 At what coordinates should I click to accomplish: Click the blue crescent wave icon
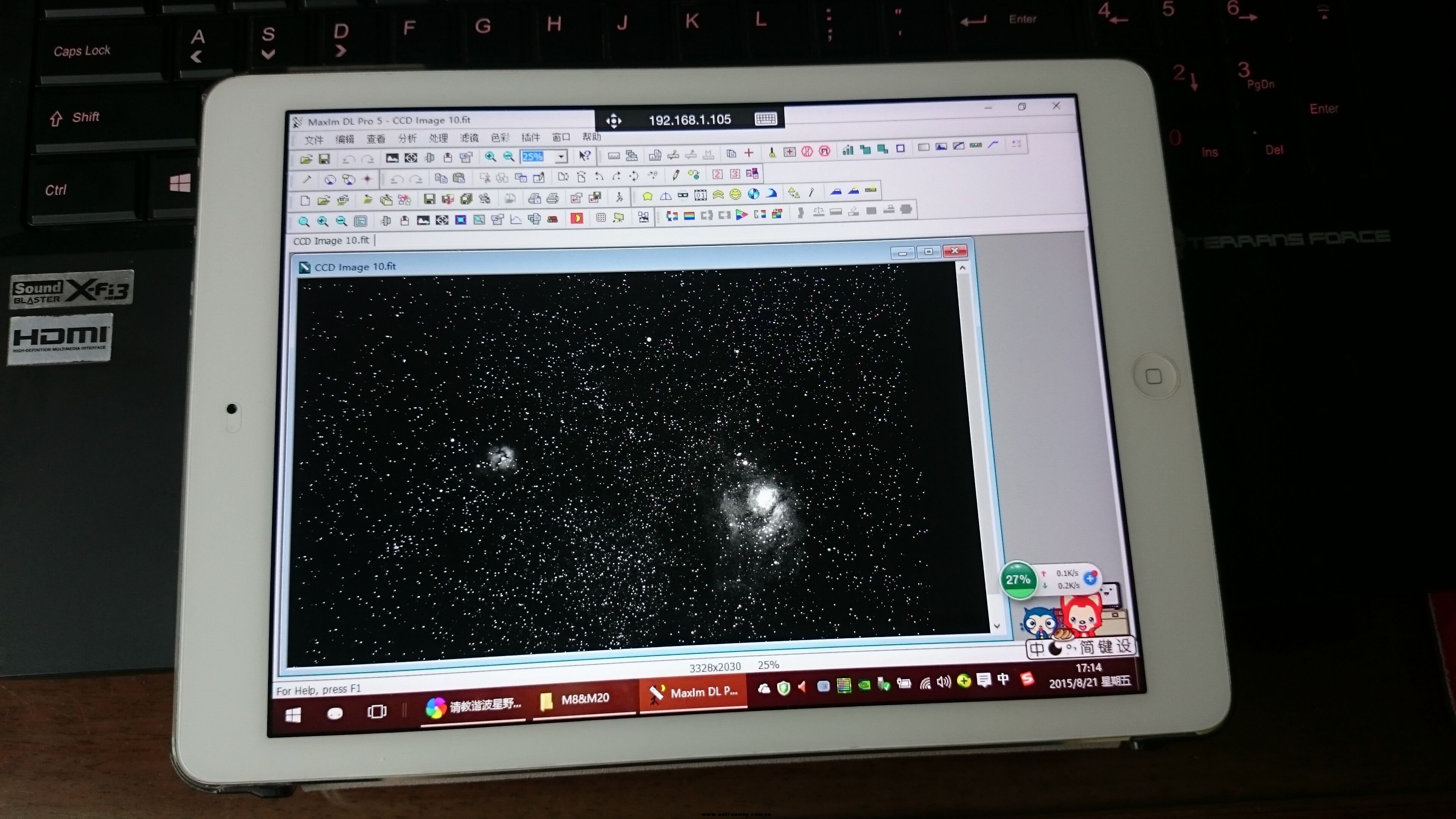click(771, 193)
